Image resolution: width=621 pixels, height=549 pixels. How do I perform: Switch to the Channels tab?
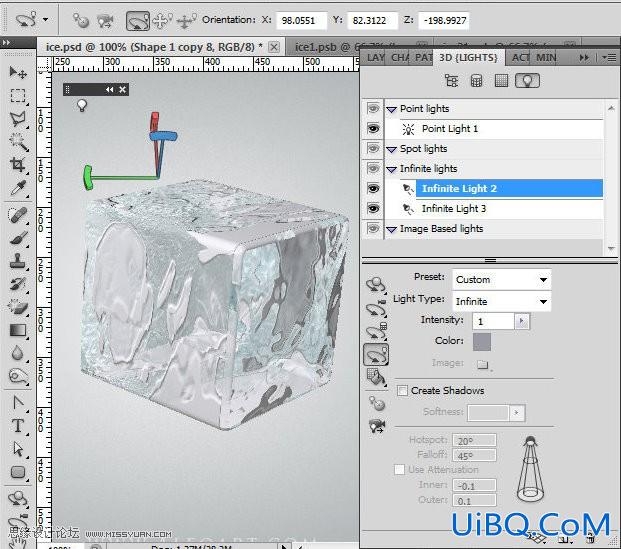[x=400, y=58]
